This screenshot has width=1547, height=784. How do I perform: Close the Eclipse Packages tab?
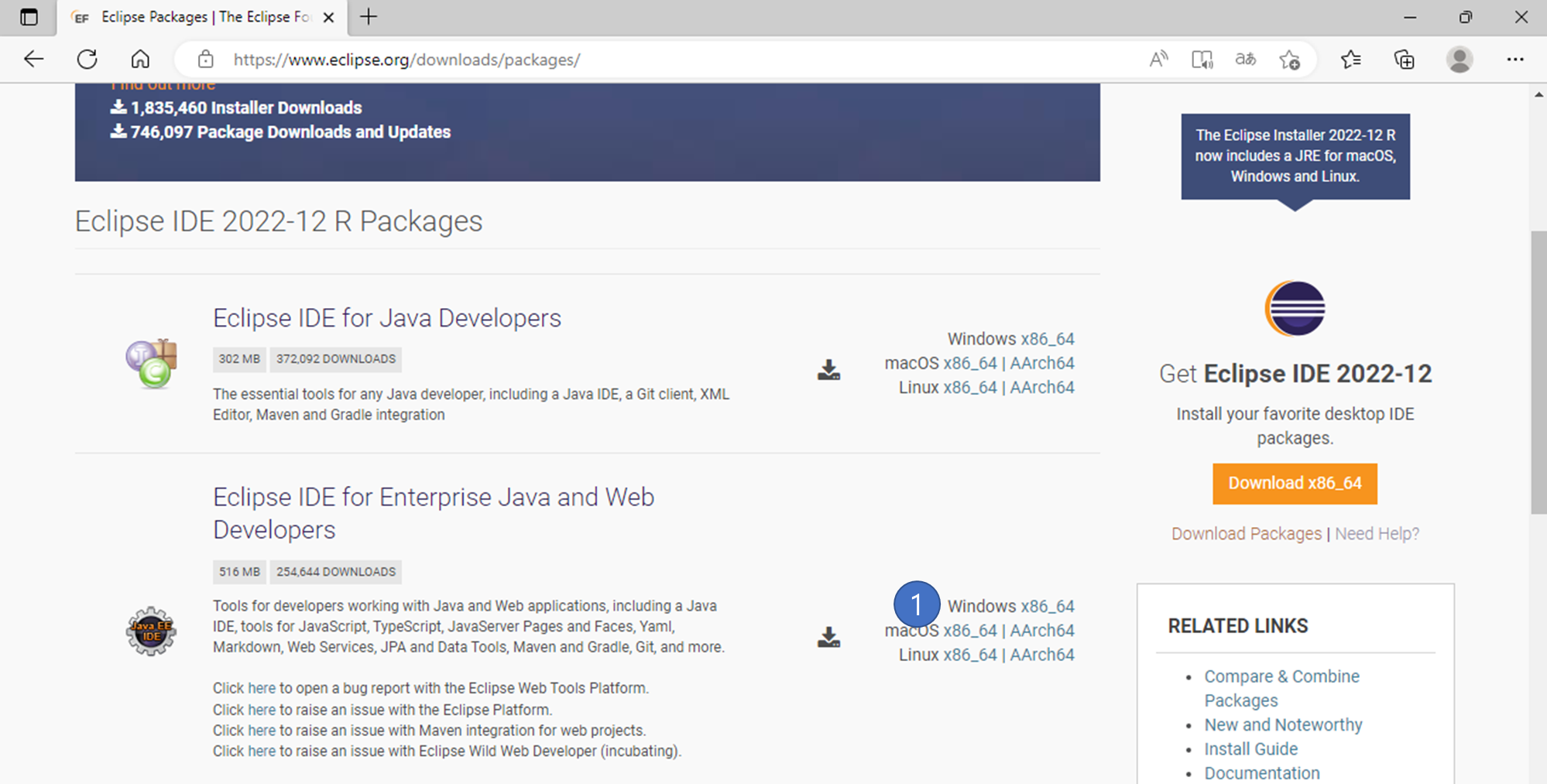point(328,17)
